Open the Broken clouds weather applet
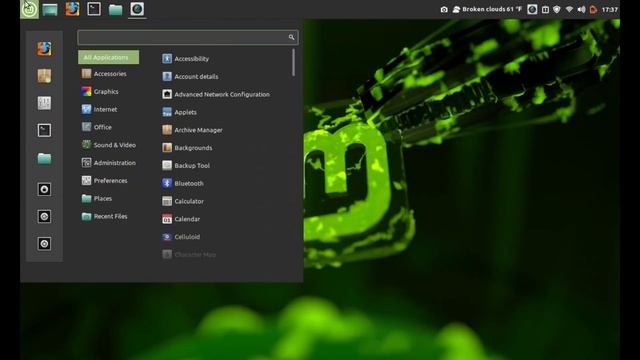Image resolution: width=640 pixels, height=360 pixels. [x=487, y=9]
